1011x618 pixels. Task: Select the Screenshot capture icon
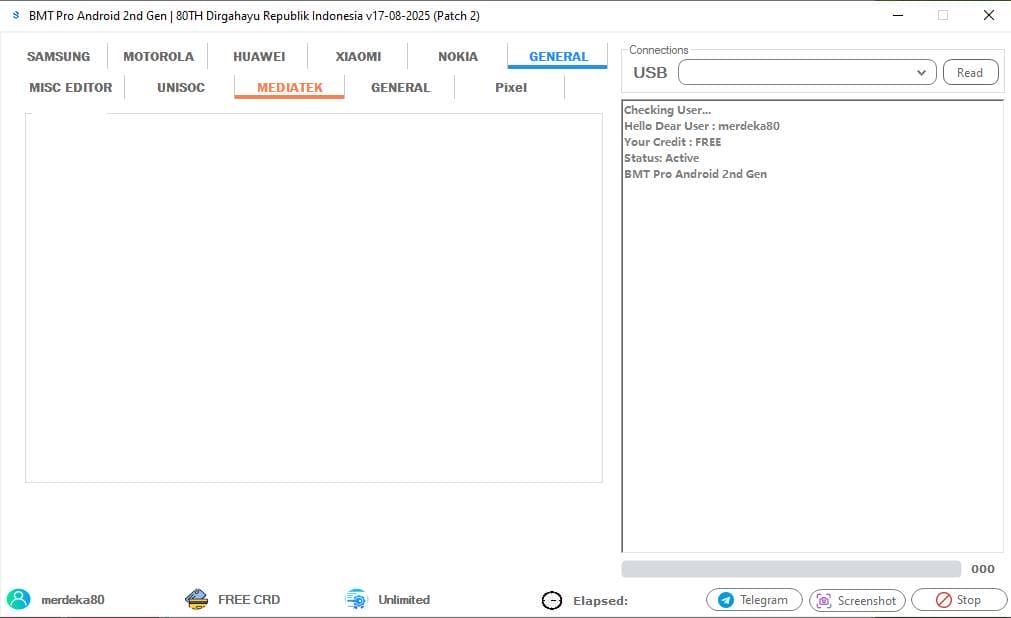tap(823, 601)
